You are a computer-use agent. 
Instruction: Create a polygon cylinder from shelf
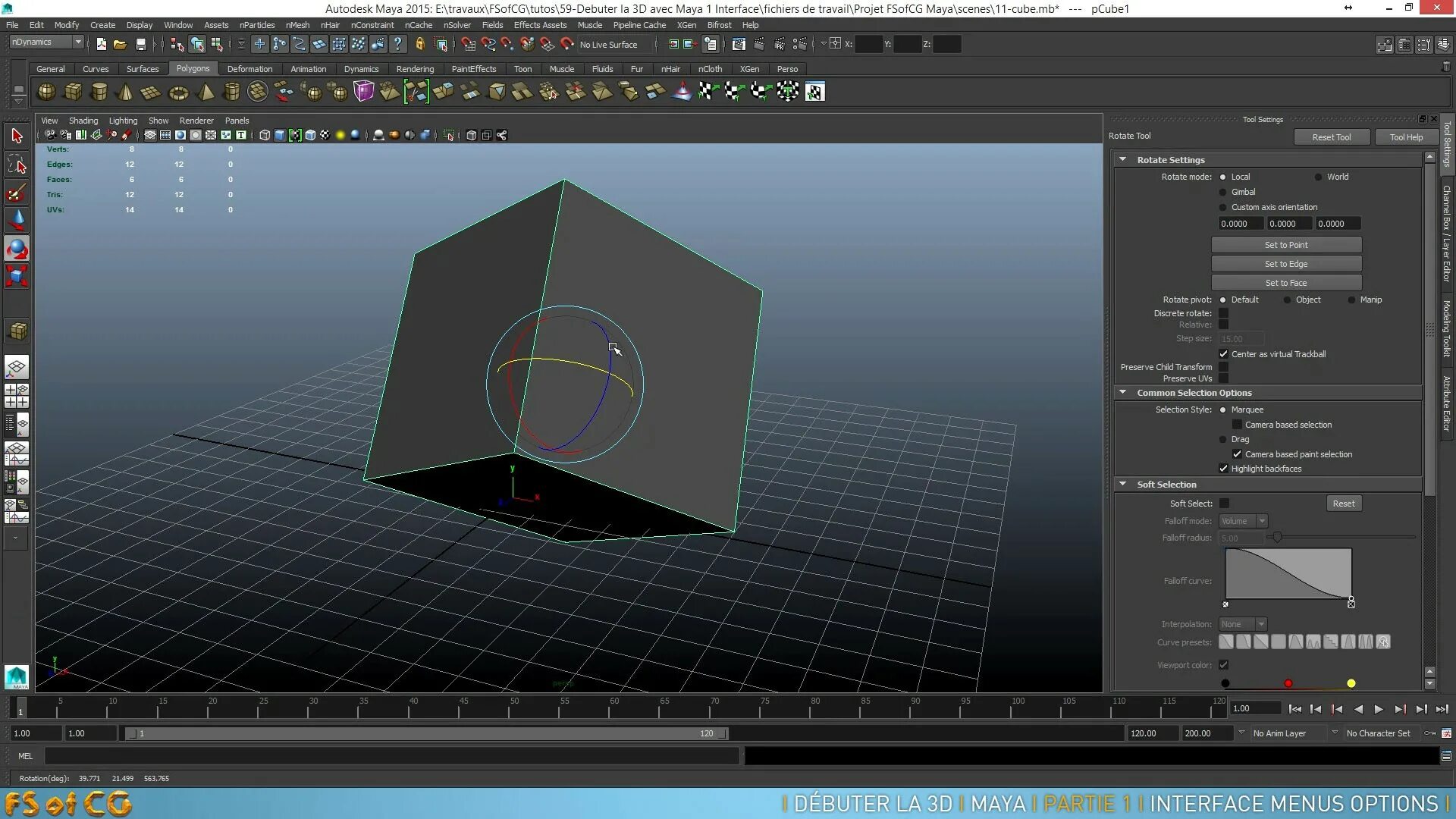(x=99, y=92)
